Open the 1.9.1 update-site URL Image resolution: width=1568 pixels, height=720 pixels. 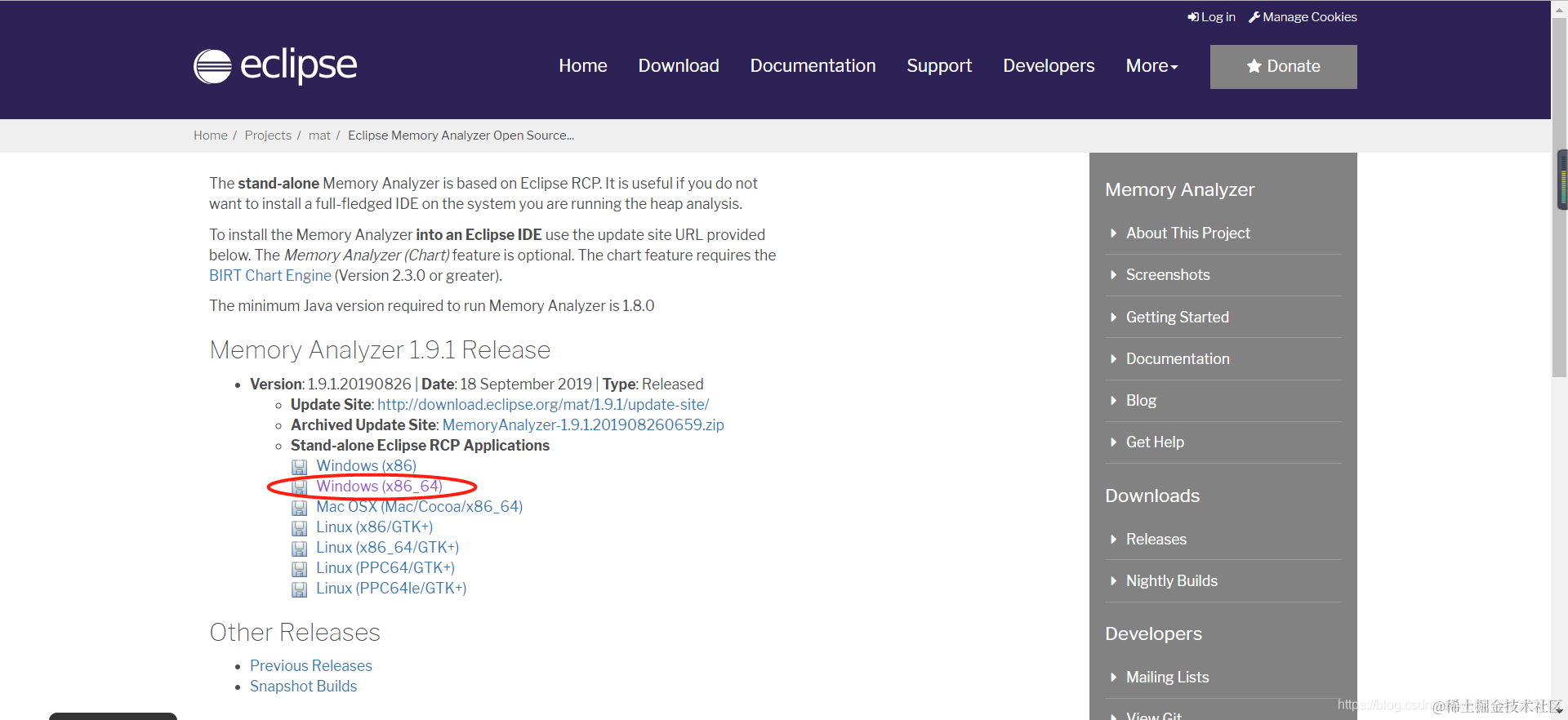coord(543,405)
